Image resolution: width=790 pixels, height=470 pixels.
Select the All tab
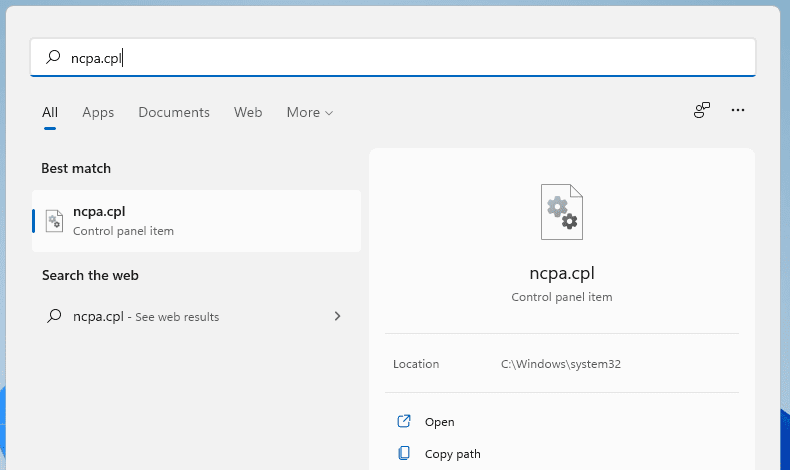(50, 112)
